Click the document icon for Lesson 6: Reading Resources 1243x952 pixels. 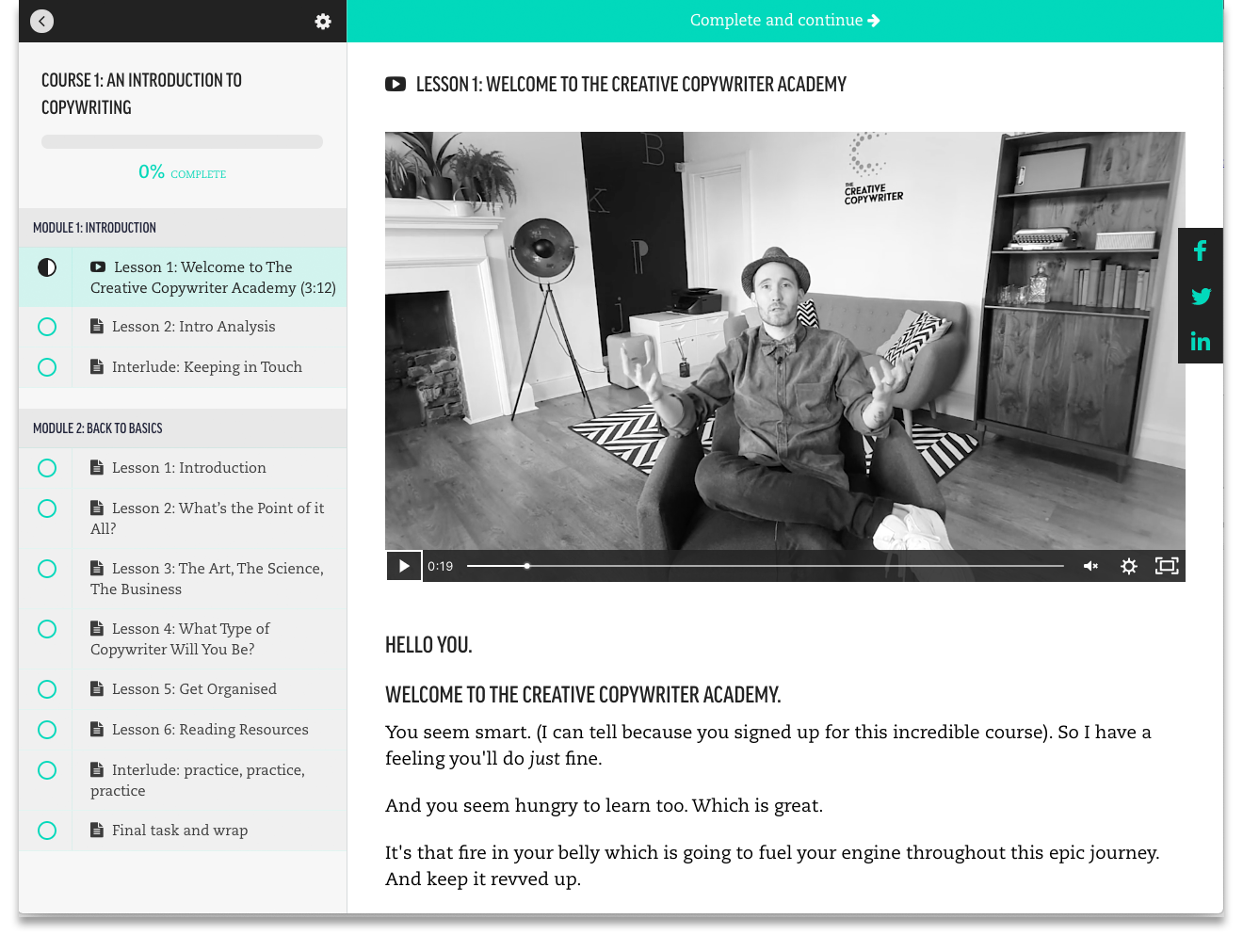pyautogui.click(x=97, y=730)
